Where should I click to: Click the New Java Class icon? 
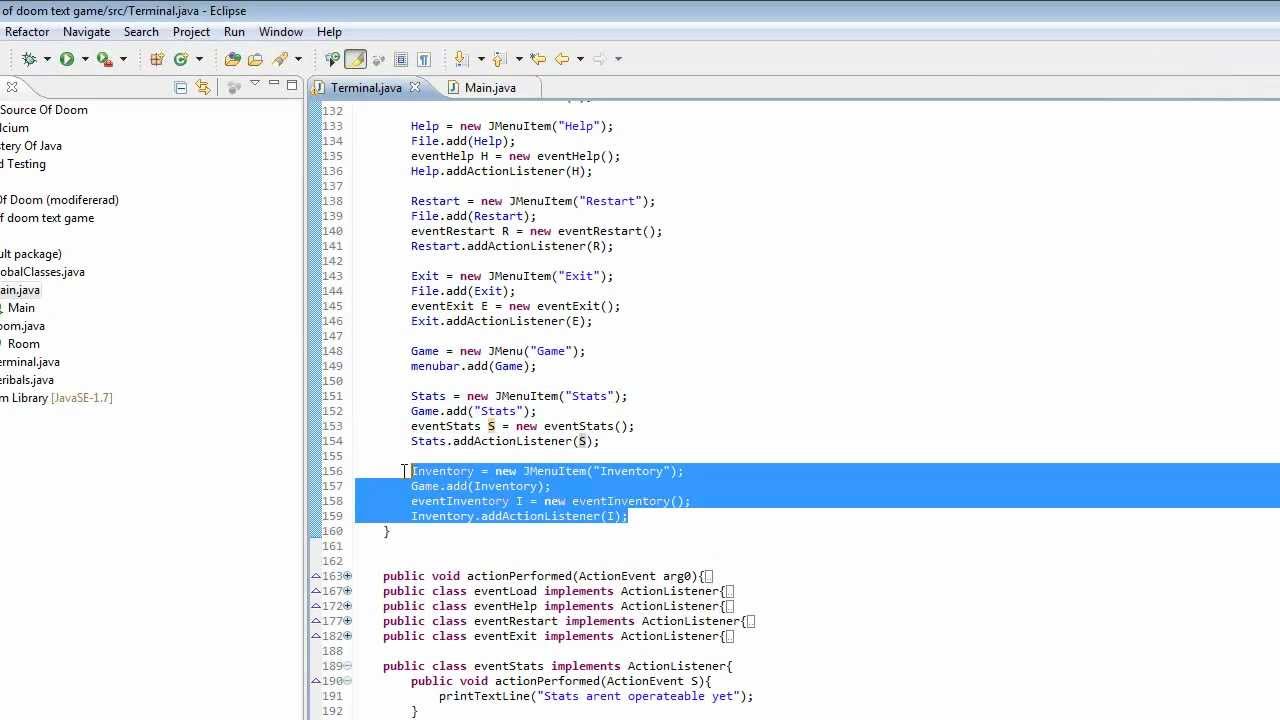[x=181, y=59]
